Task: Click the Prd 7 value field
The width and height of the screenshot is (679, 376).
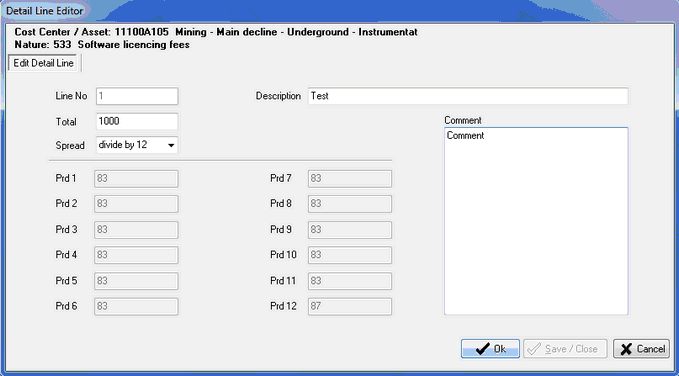Action: click(350, 178)
